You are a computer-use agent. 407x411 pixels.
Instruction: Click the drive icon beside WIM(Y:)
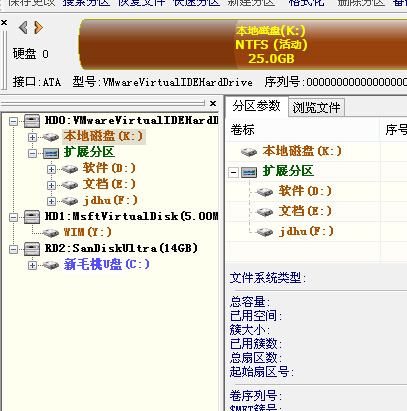point(51,233)
